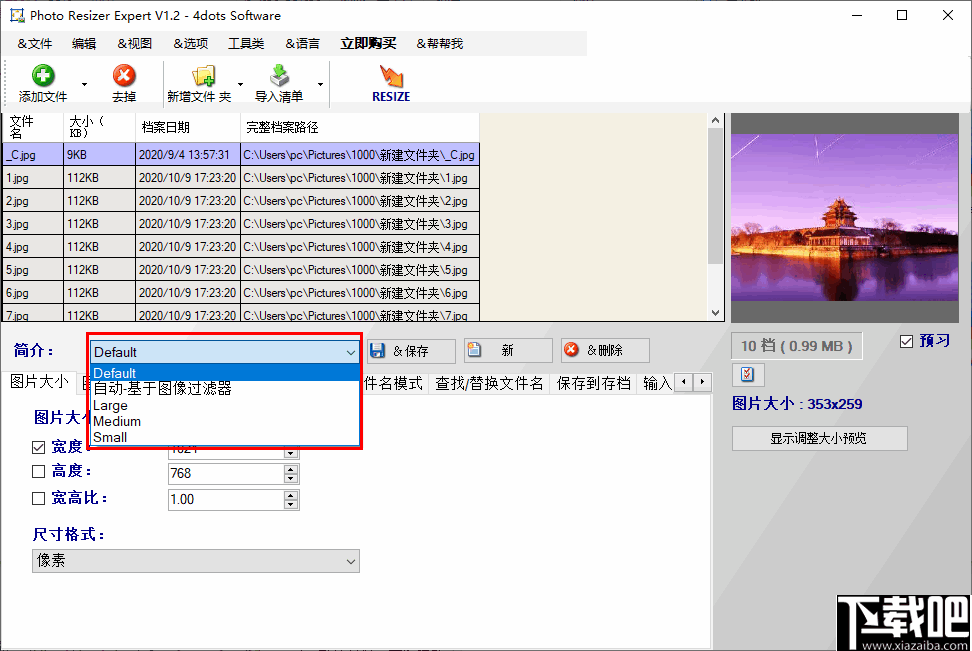This screenshot has height=651, width=972.
Task: Open 新增文件夹 to add a folder
Action: [x=205, y=77]
